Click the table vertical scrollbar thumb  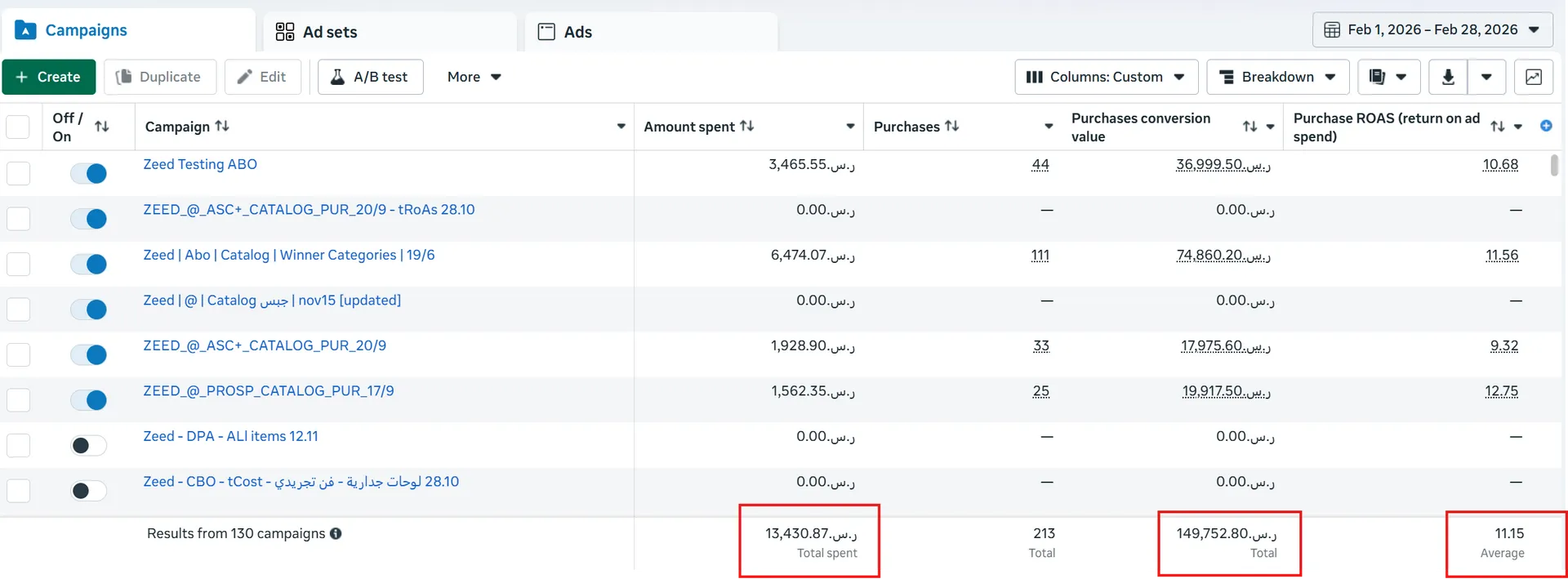point(1554,165)
